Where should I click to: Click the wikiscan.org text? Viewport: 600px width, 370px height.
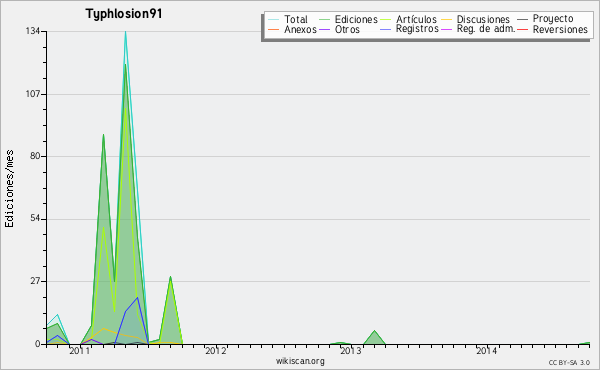300,361
